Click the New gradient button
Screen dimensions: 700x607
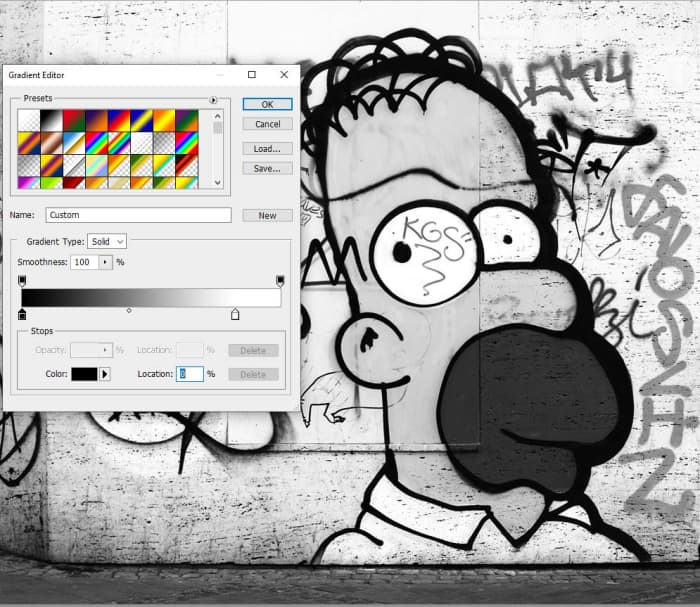pos(267,216)
